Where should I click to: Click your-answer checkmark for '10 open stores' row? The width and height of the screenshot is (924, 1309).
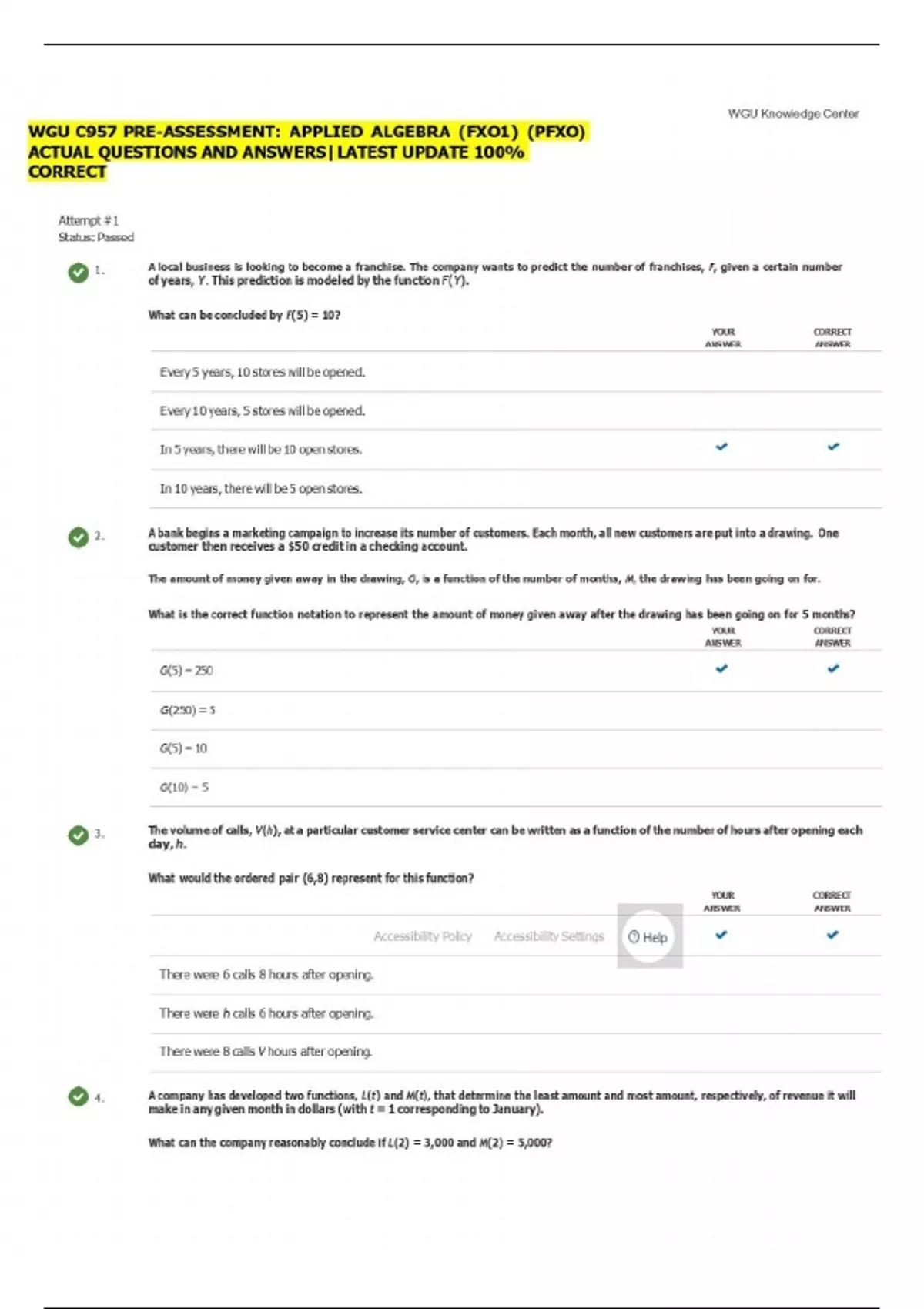tap(721, 447)
